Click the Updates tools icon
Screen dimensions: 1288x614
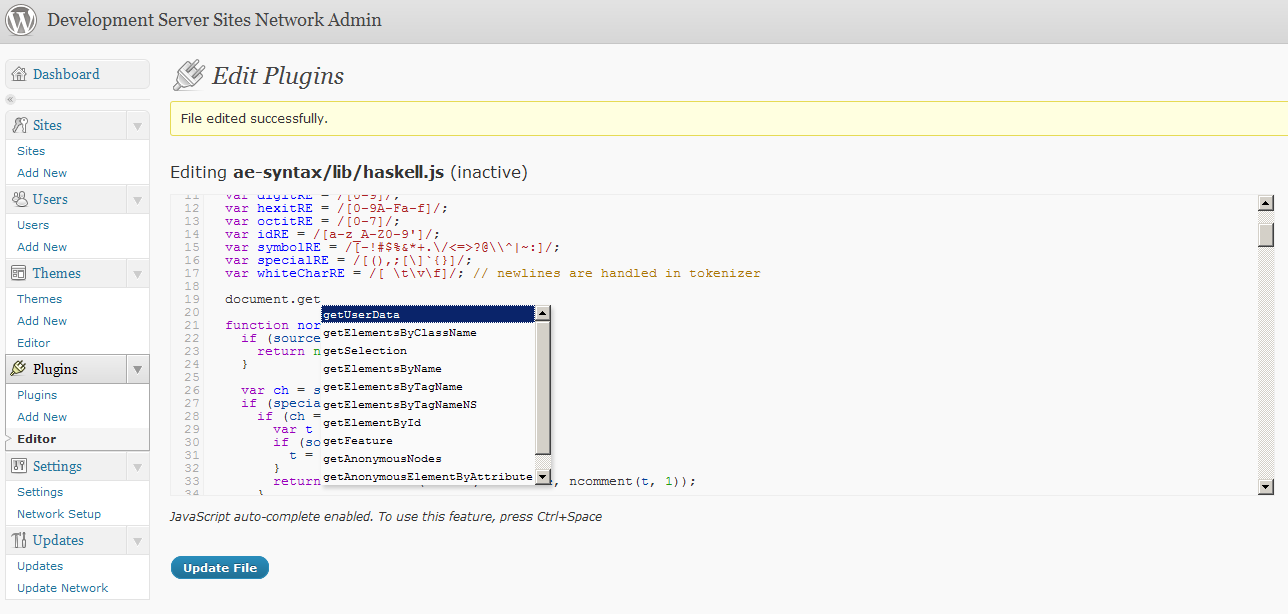coord(19,540)
